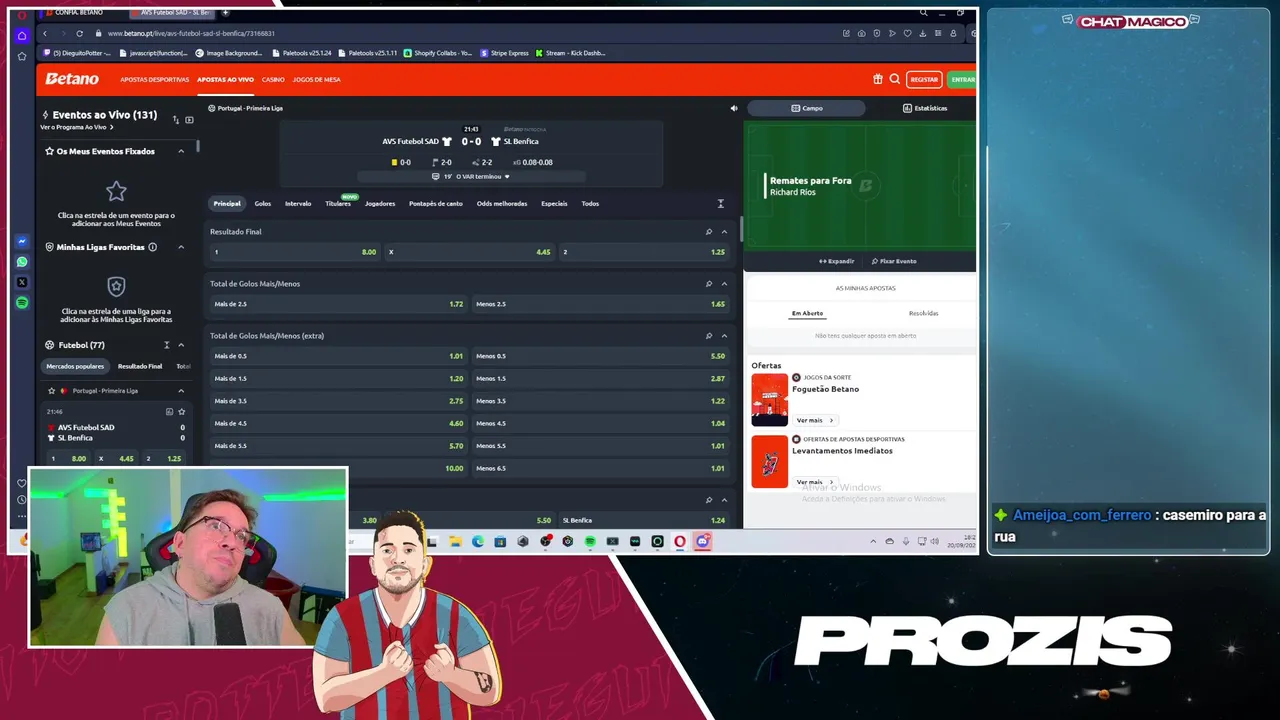1280x720 pixels.
Task: Click the Betano logo
Action: [x=72, y=79]
